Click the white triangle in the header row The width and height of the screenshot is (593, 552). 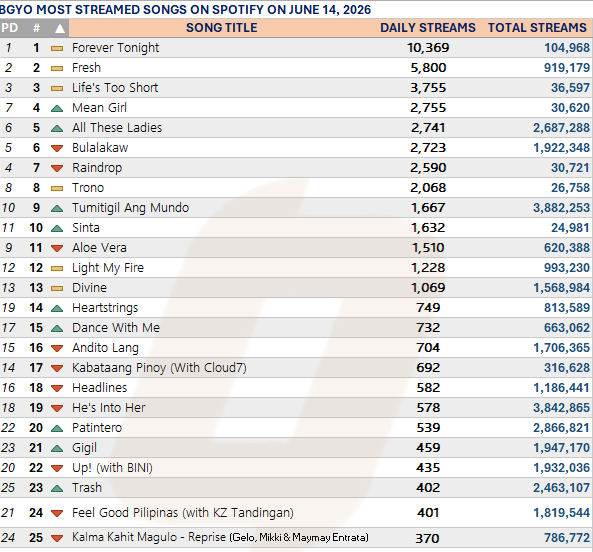coord(60,28)
